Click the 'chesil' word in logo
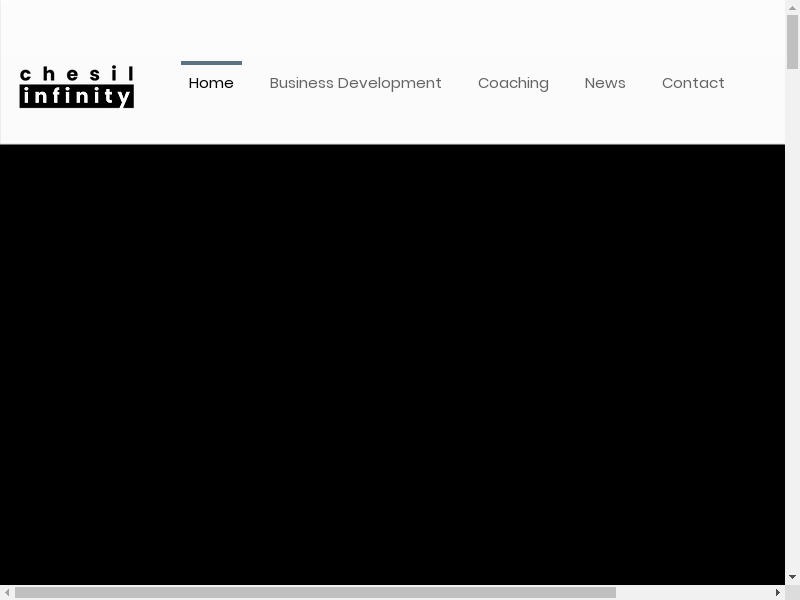This screenshot has height=600, width=800. pyautogui.click(x=76, y=74)
